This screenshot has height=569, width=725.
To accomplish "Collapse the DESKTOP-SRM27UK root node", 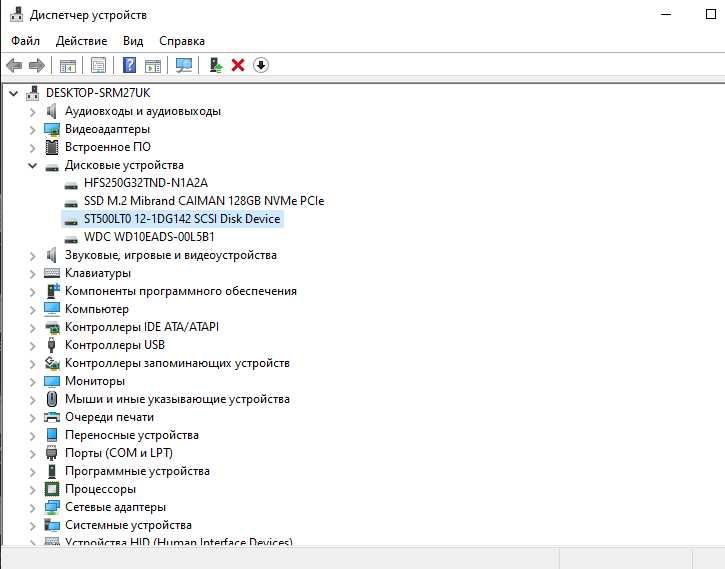I will click(14, 93).
